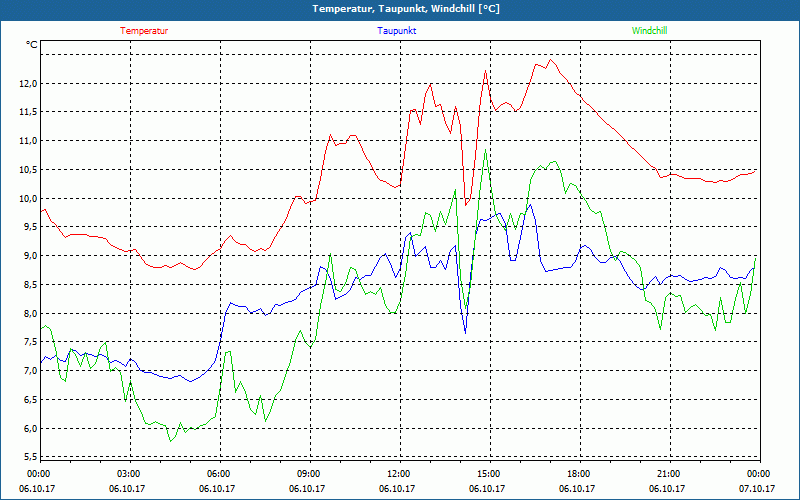Click the '11,0' y-axis value
The height and width of the screenshot is (500, 800).
pos(27,141)
